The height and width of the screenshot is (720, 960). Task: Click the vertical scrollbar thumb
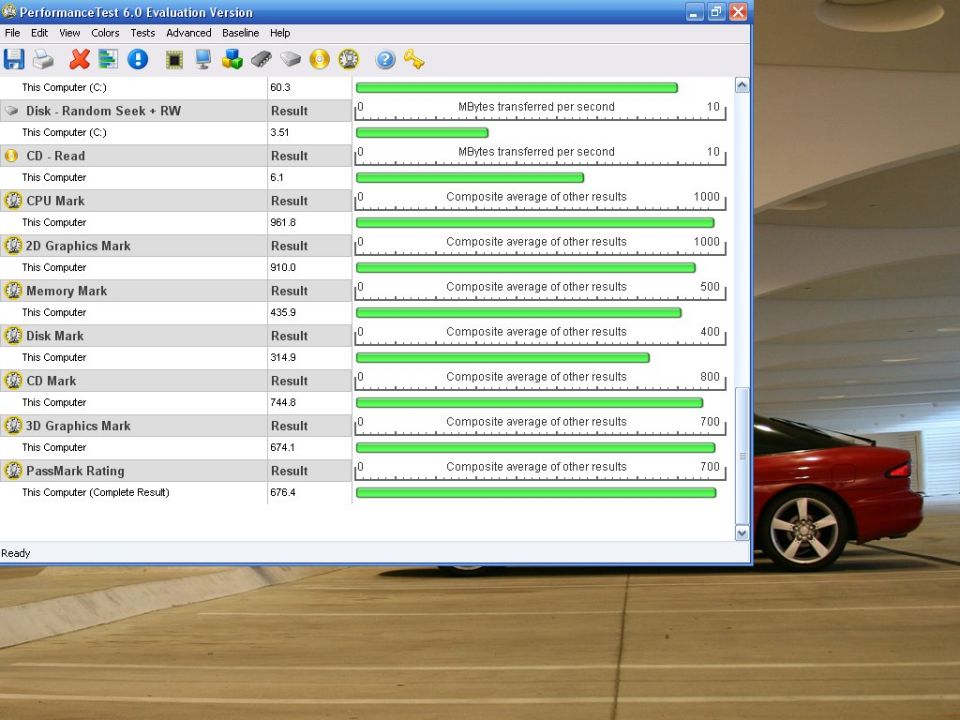pyautogui.click(x=742, y=456)
